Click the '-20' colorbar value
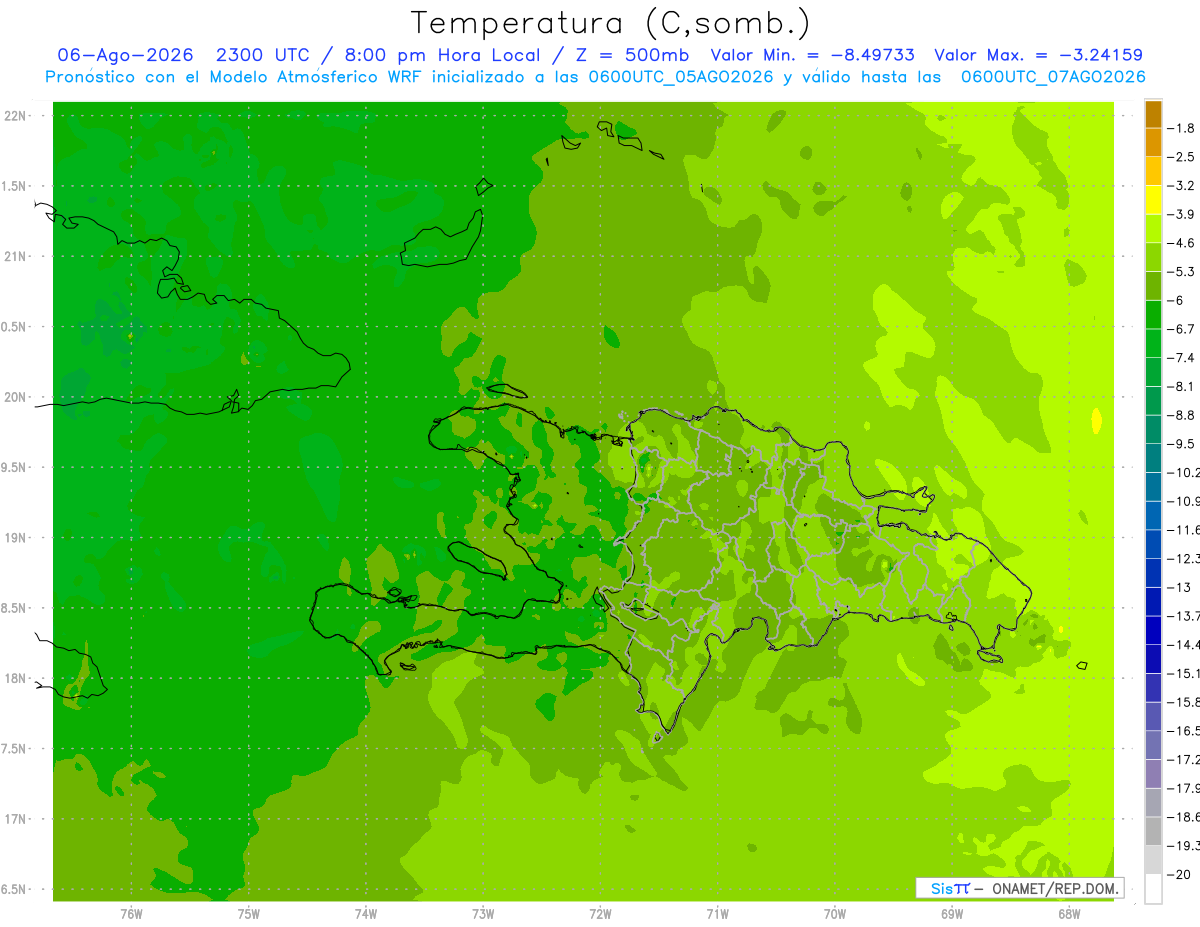This screenshot has height=927, width=1200. coord(1178,874)
